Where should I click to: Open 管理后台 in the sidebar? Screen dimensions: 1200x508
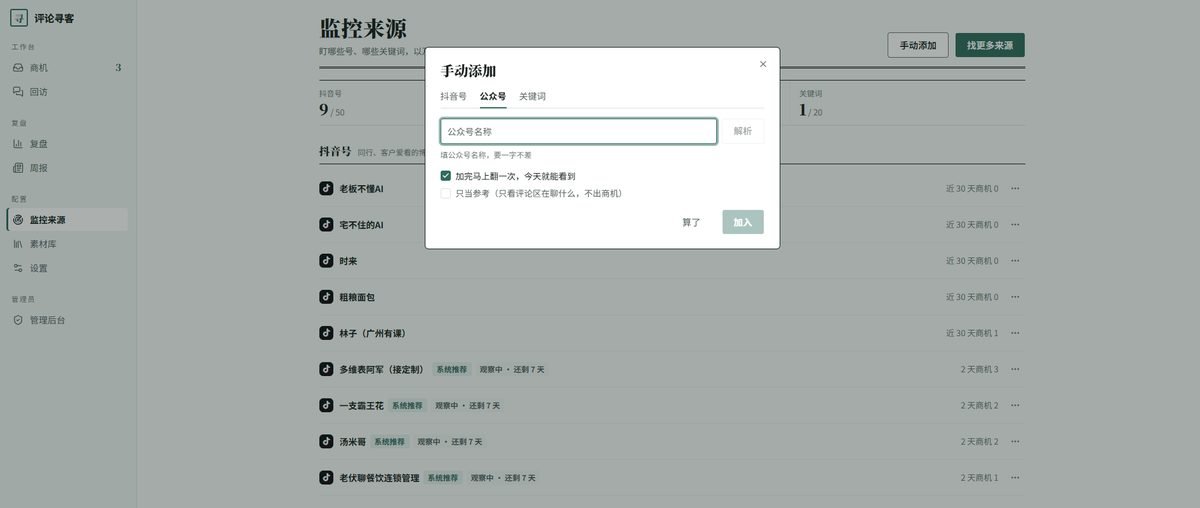pyautogui.click(x=67, y=320)
